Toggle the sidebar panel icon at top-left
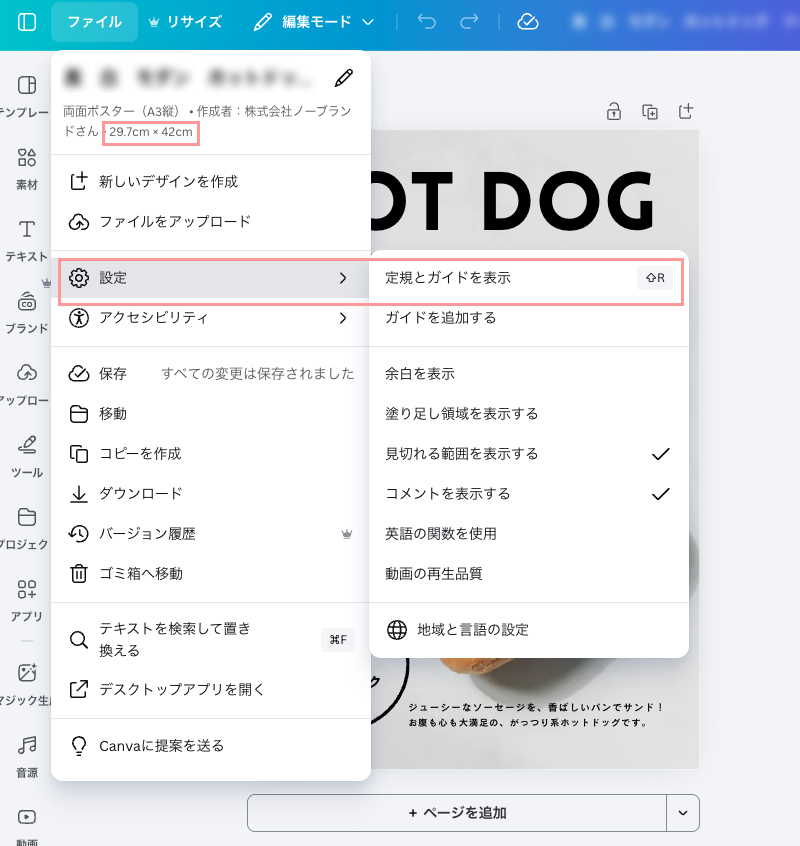The height and width of the screenshot is (846, 800). 27,22
